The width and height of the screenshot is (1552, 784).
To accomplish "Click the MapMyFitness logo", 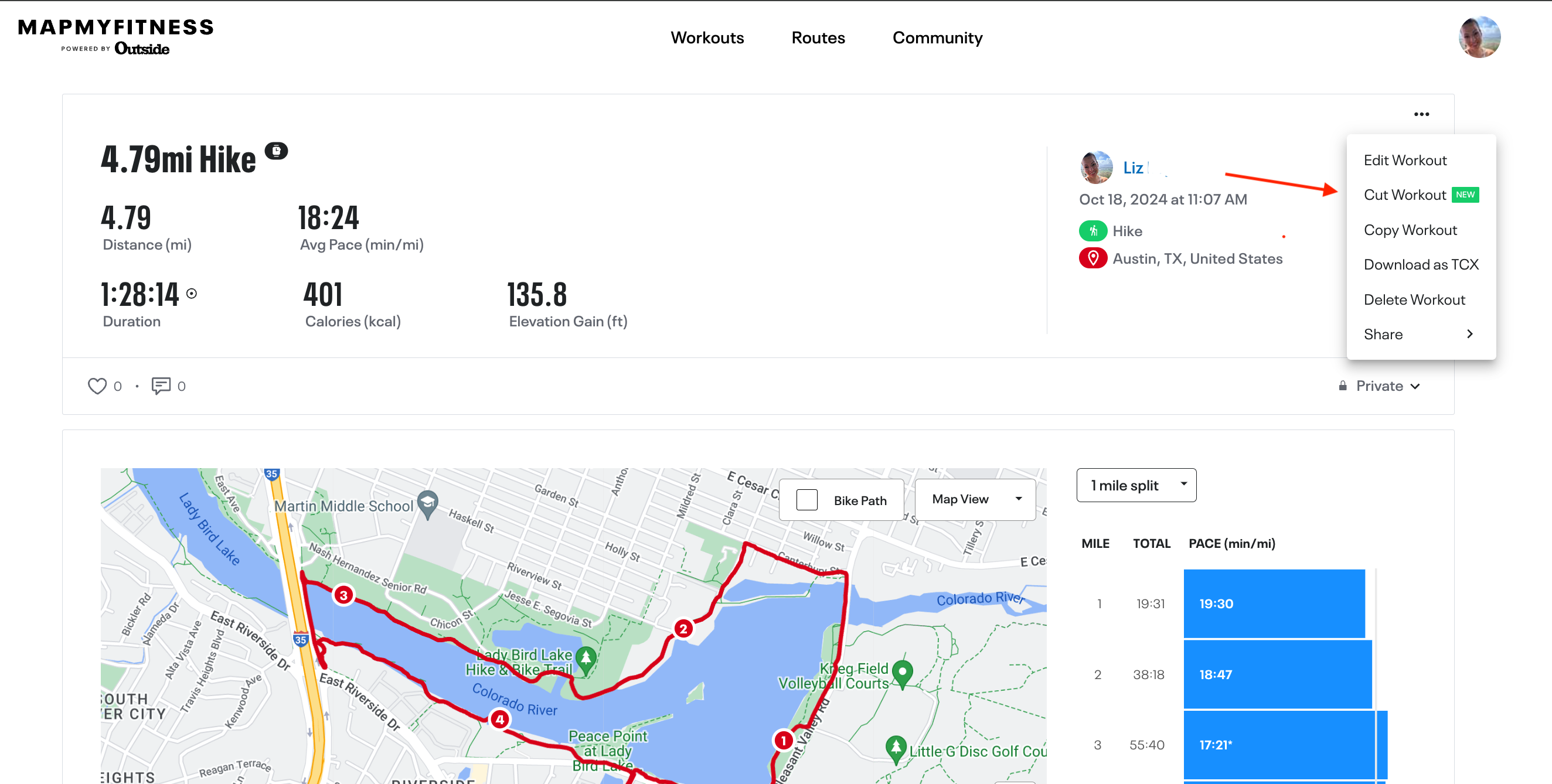I will [115, 36].
